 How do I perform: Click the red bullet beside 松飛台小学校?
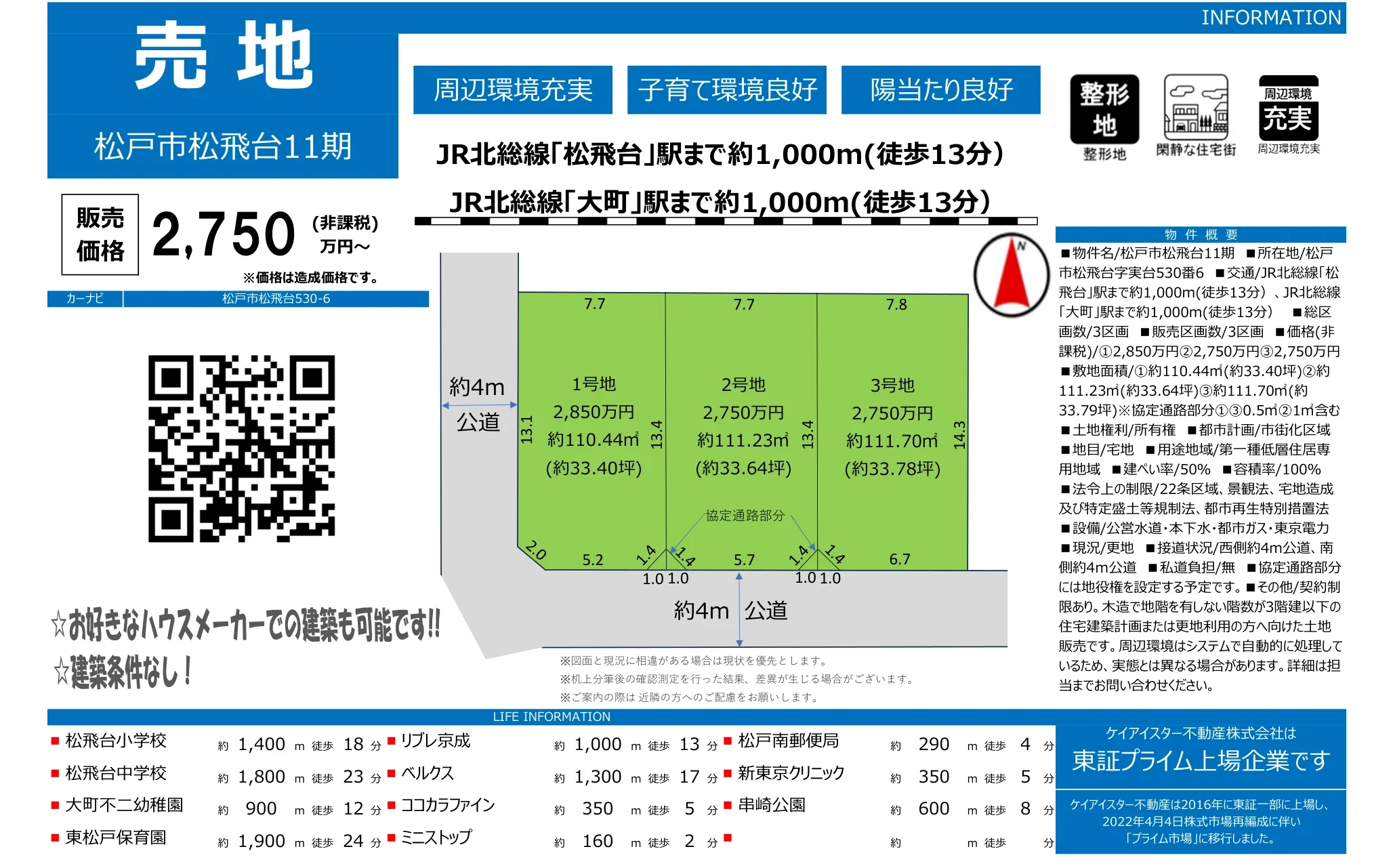point(56,741)
